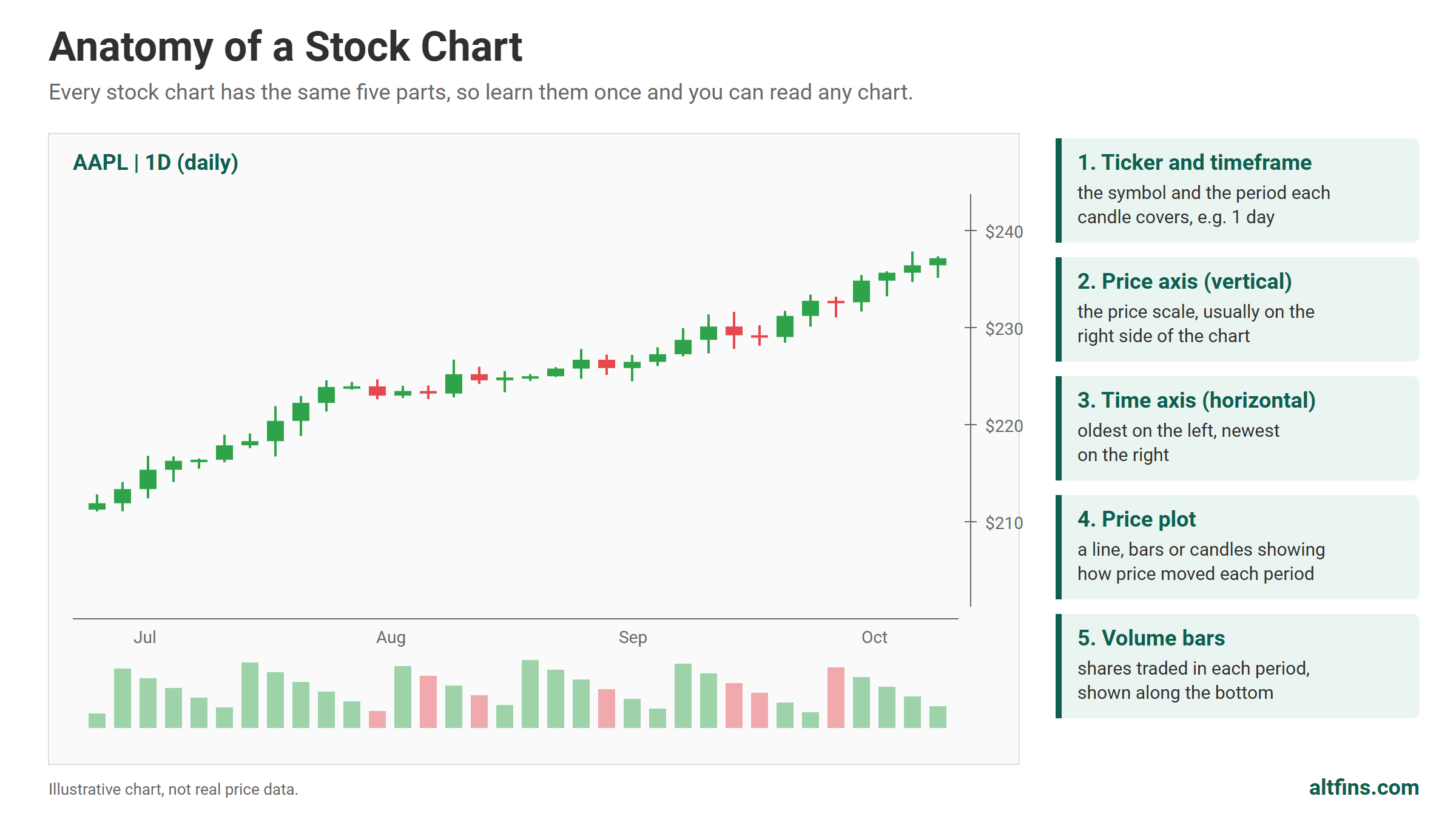Click the 'AAPL | 1D (daily)' ticker label

tap(155, 163)
